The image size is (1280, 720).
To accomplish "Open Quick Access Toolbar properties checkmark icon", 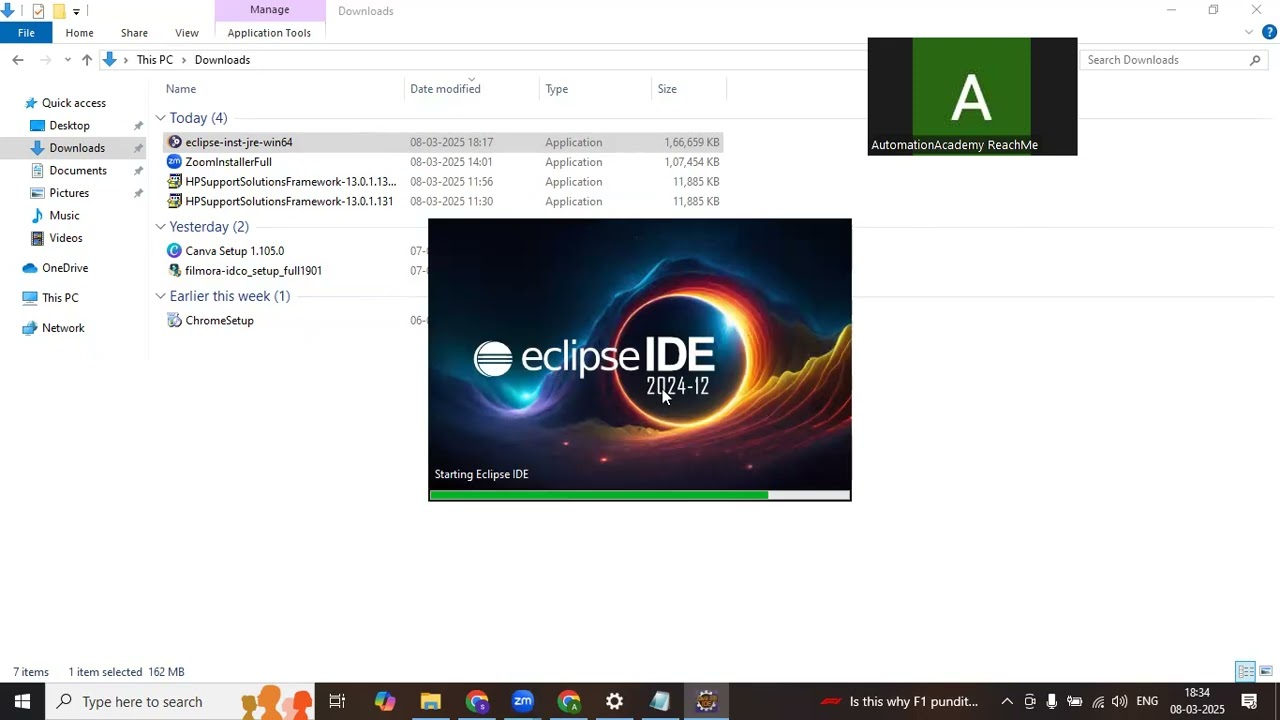I will point(38,11).
